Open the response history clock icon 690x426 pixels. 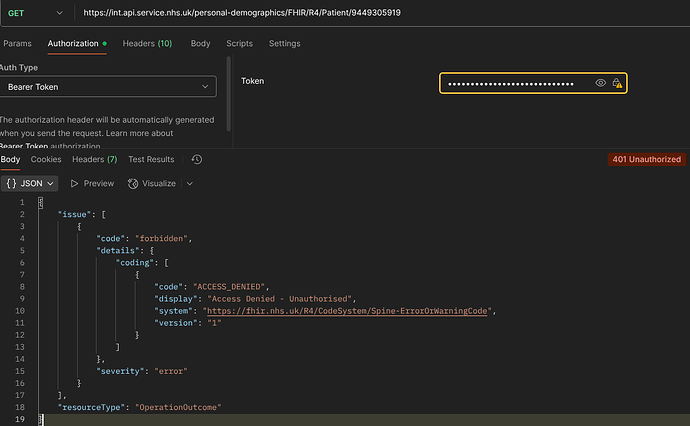tap(197, 159)
